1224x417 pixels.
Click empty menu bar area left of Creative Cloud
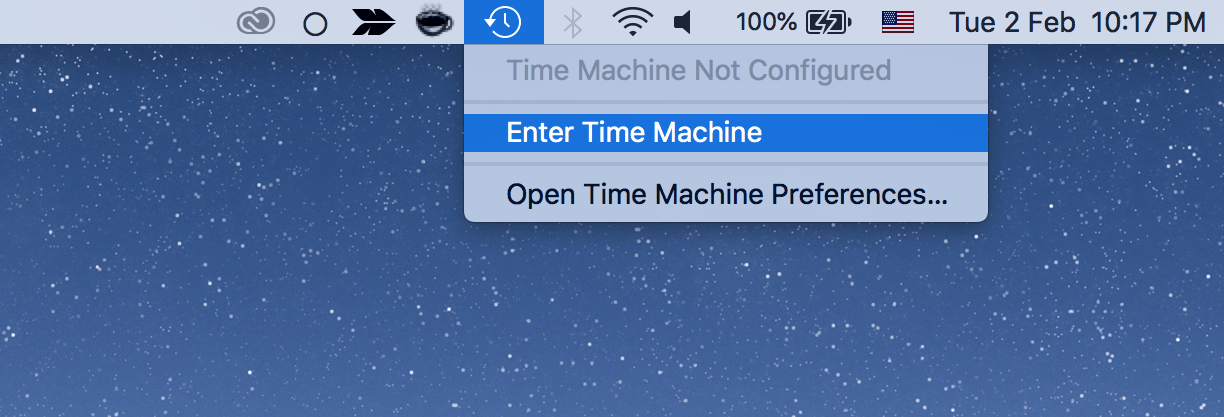click(110, 22)
